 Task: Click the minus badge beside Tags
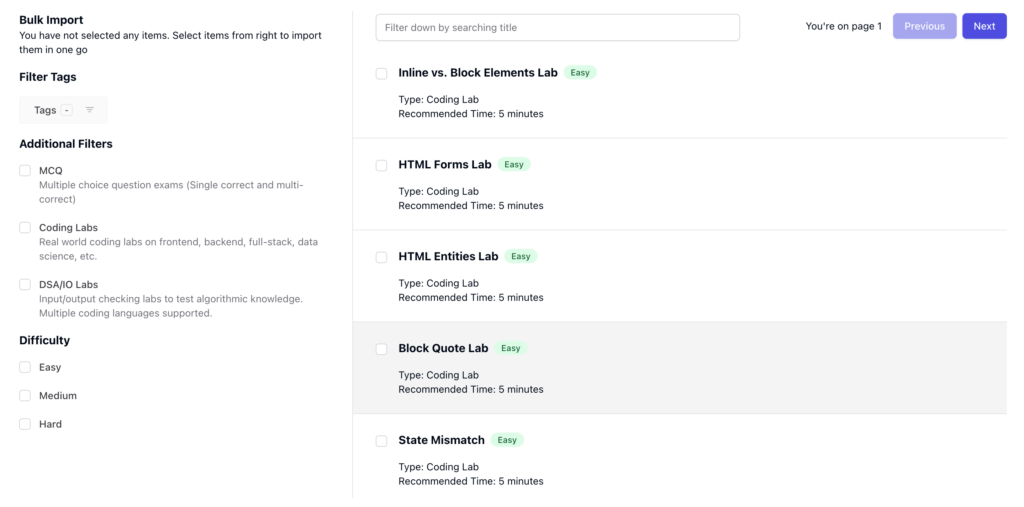click(x=67, y=110)
